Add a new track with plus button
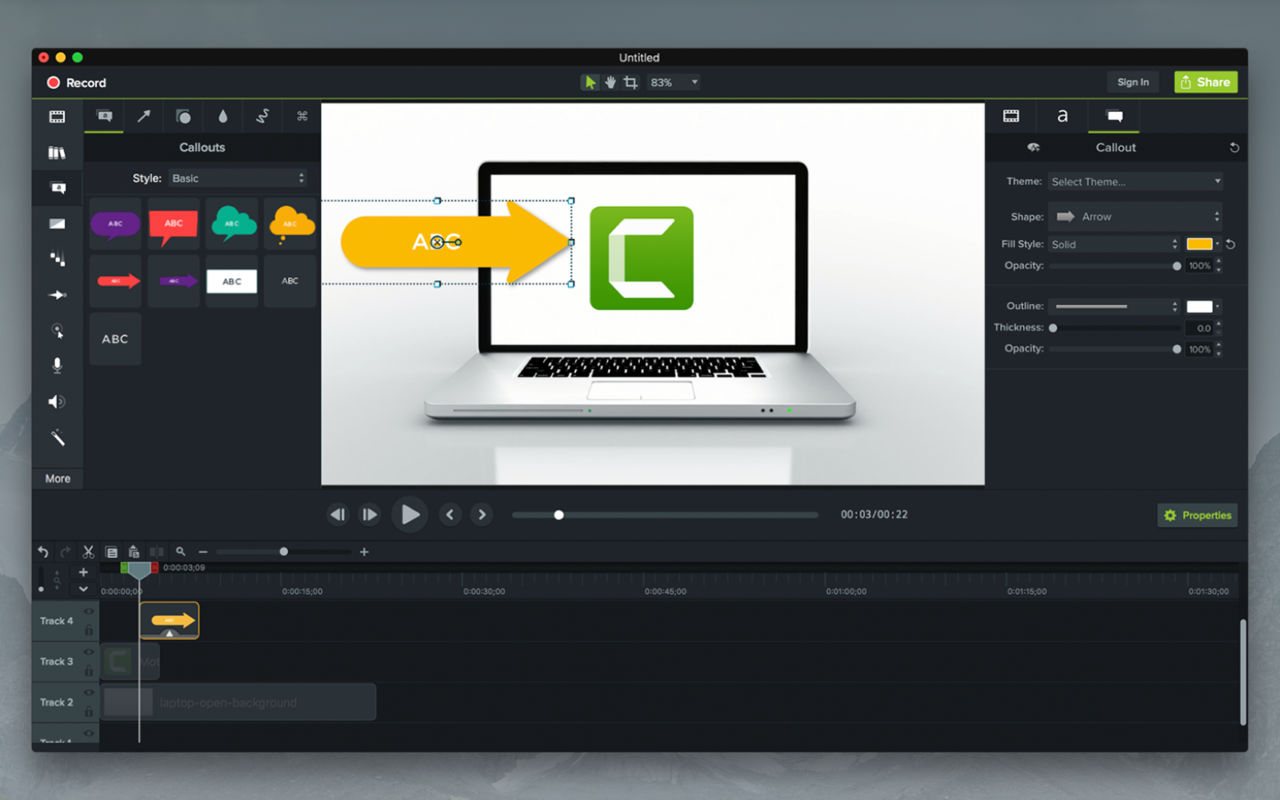This screenshot has width=1280, height=800. (83, 572)
